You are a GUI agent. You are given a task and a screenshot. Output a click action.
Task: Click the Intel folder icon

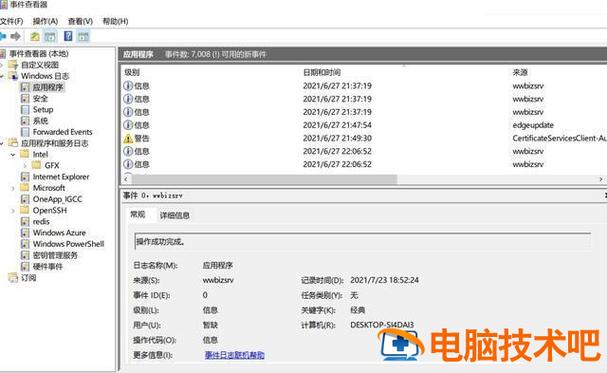[25, 154]
